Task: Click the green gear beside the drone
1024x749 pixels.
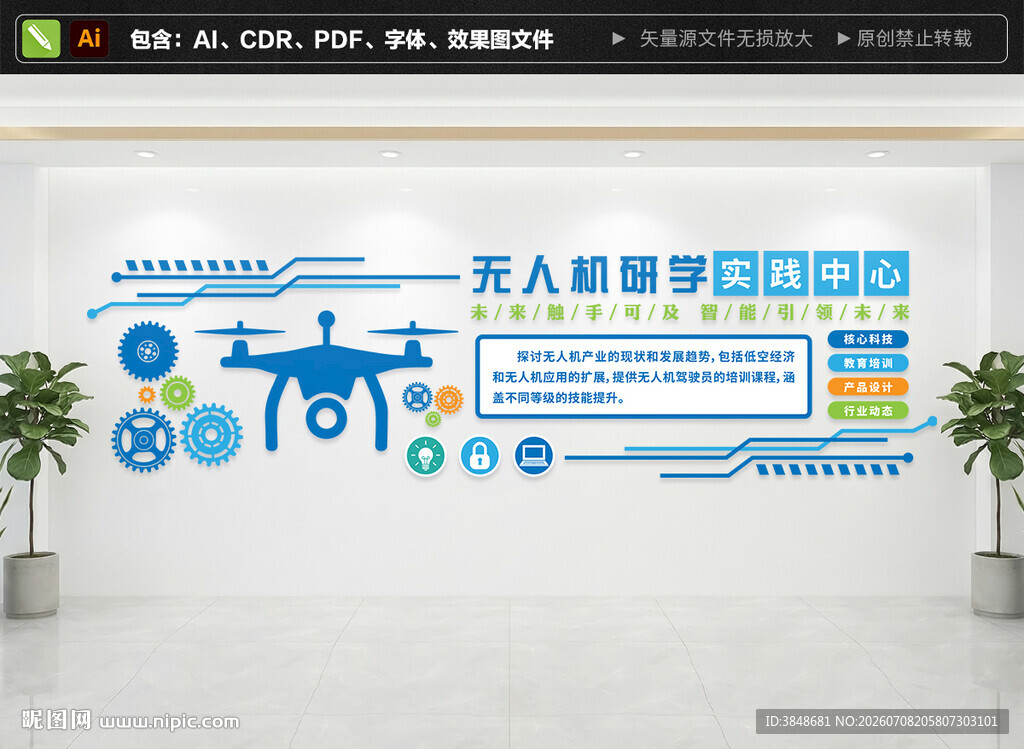Action: (178, 393)
